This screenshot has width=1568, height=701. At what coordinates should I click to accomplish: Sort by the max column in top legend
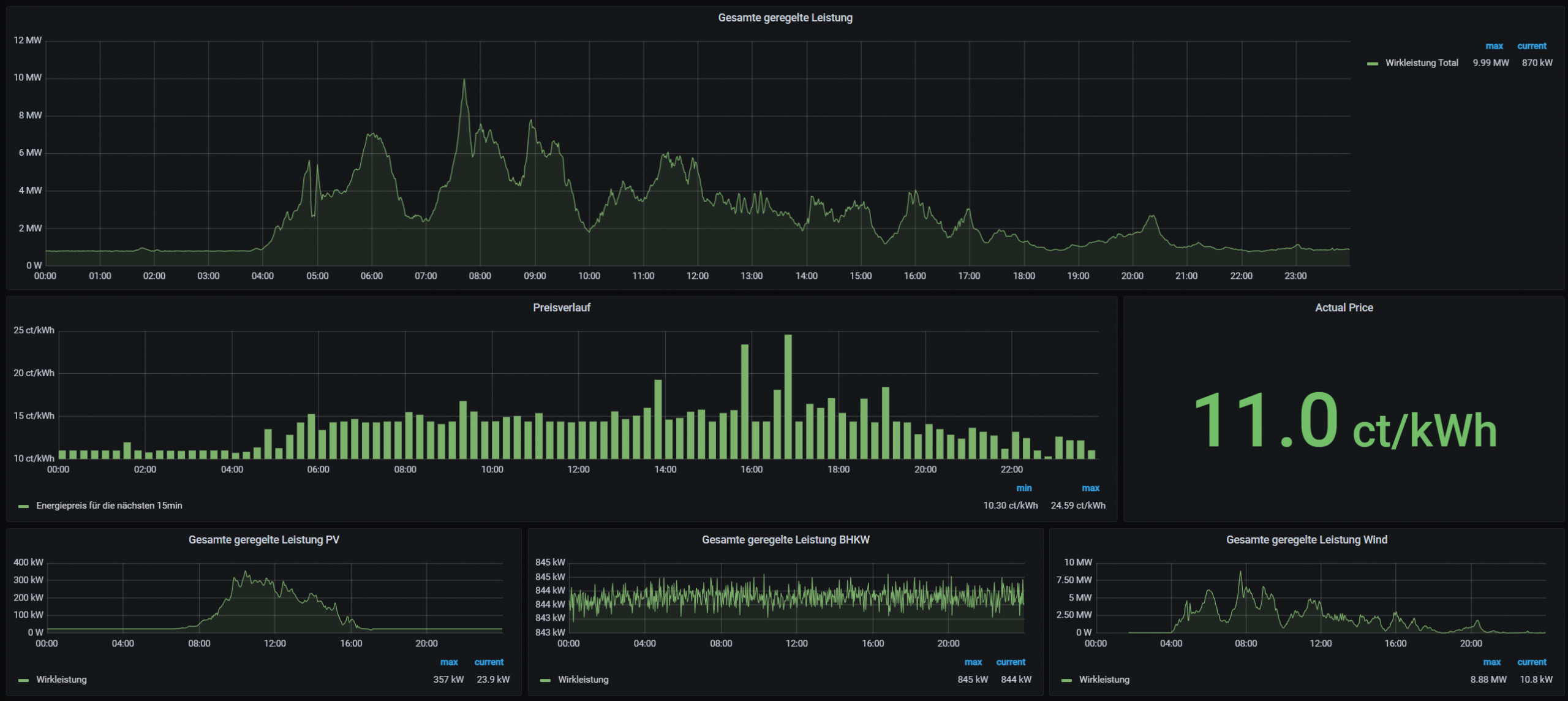1494,46
